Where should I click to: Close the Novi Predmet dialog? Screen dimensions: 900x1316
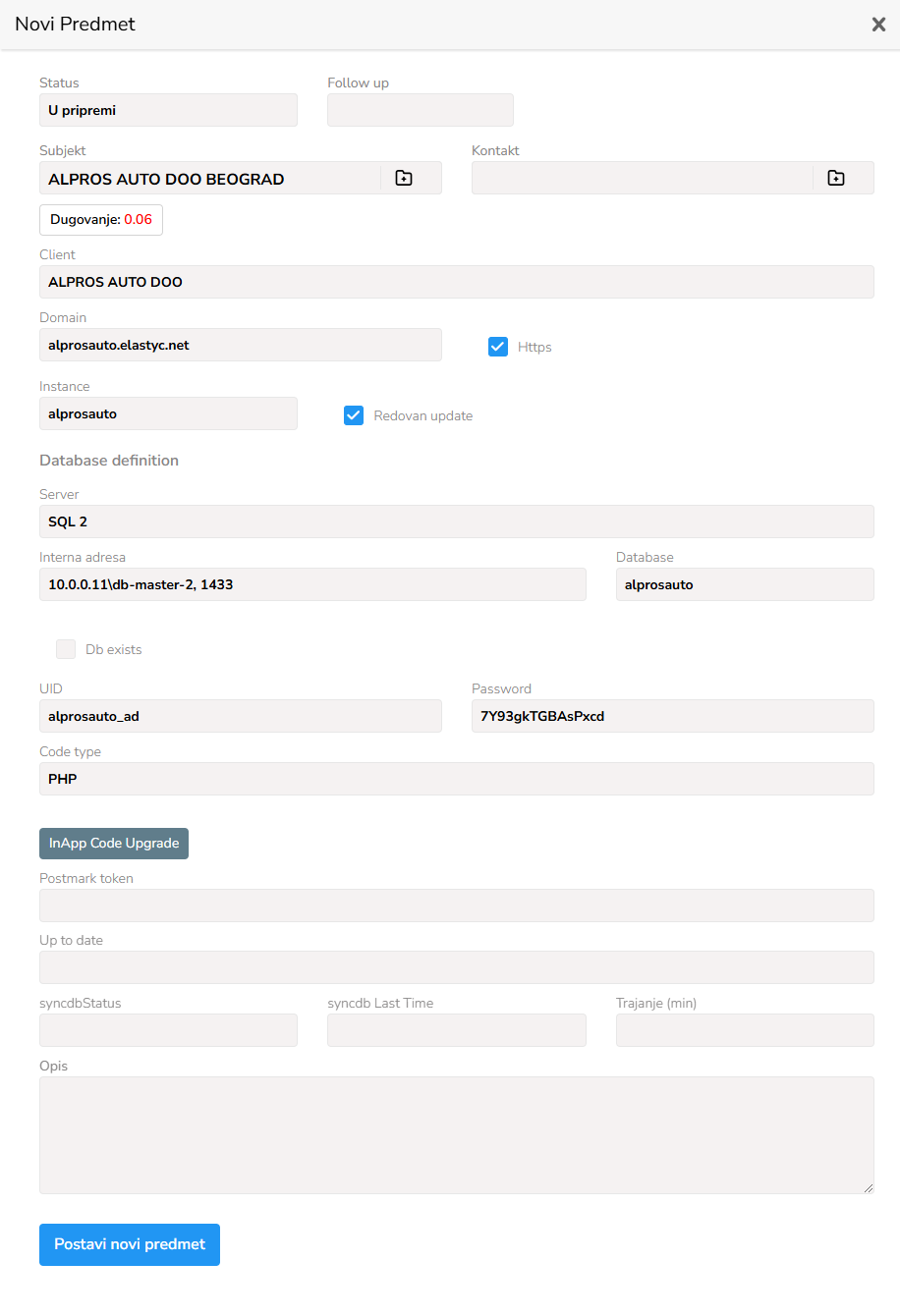click(878, 25)
